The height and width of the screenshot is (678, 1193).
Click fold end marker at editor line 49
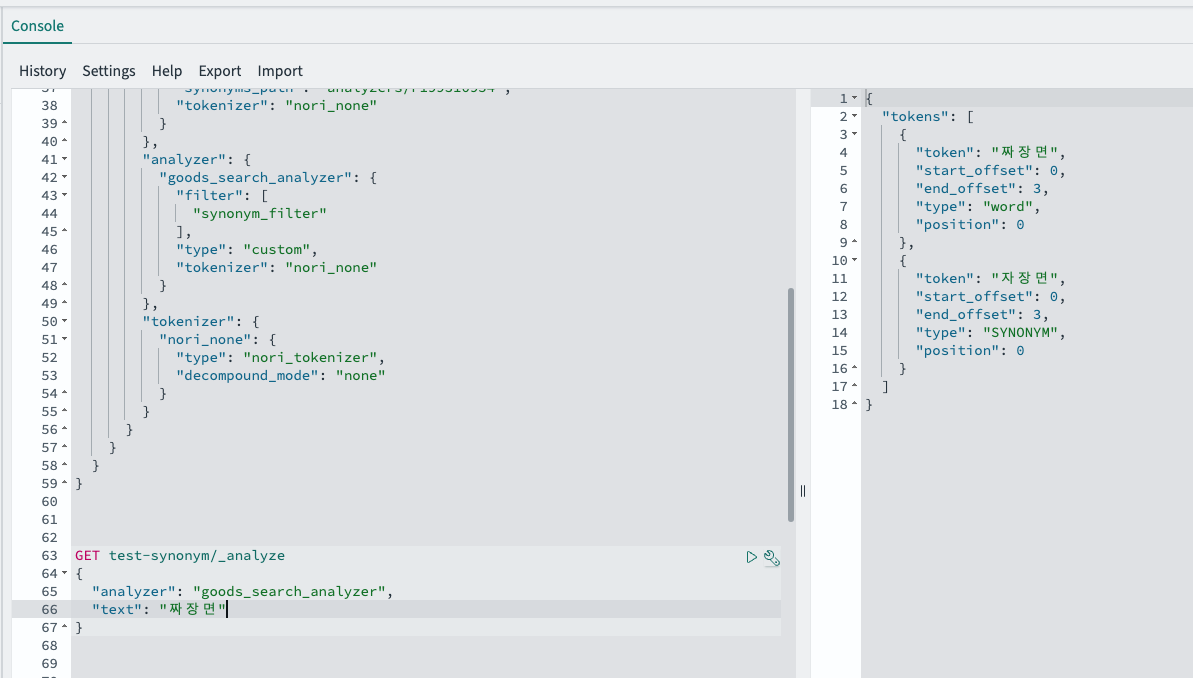65,304
